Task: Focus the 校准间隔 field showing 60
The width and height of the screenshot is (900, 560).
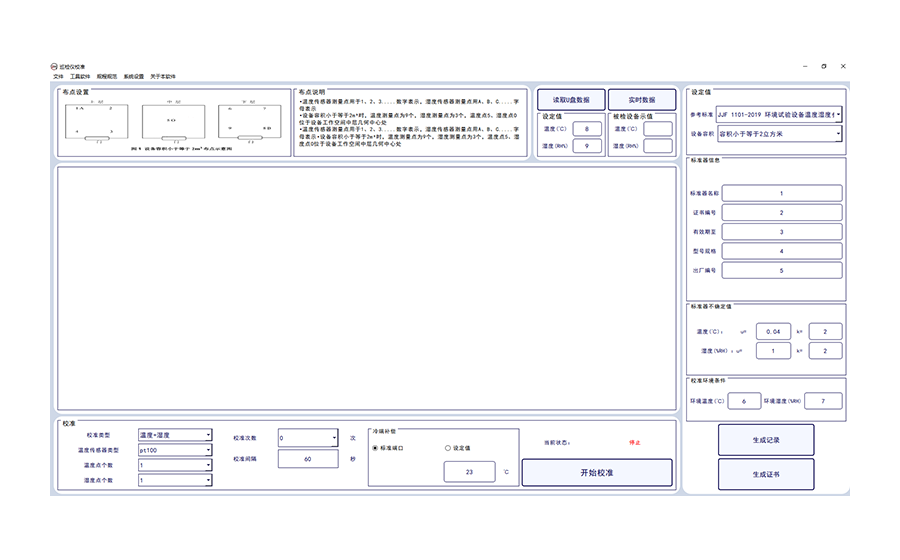Action: click(x=309, y=459)
